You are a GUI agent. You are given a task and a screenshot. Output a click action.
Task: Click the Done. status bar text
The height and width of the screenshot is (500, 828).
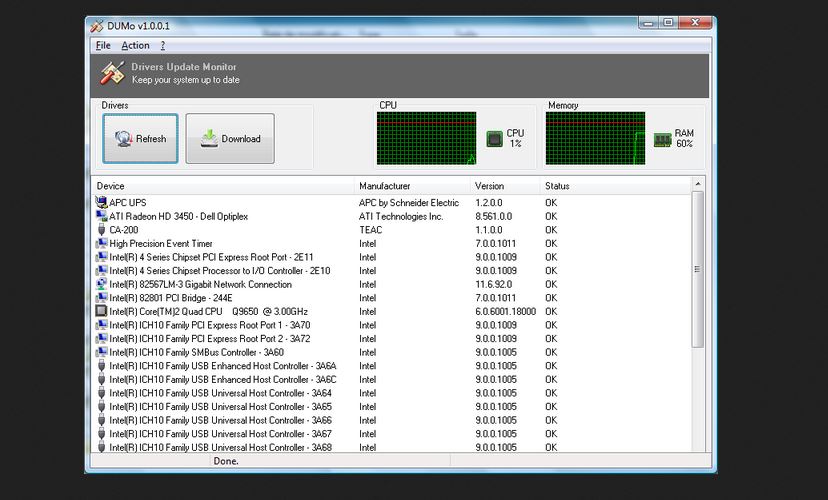pos(225,461)
